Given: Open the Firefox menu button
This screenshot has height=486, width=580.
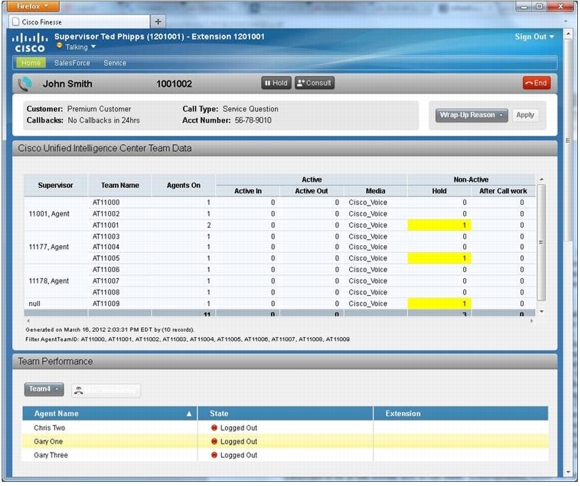Looking at the screenshot, I should pyautogui.click(x=33, y=6).
